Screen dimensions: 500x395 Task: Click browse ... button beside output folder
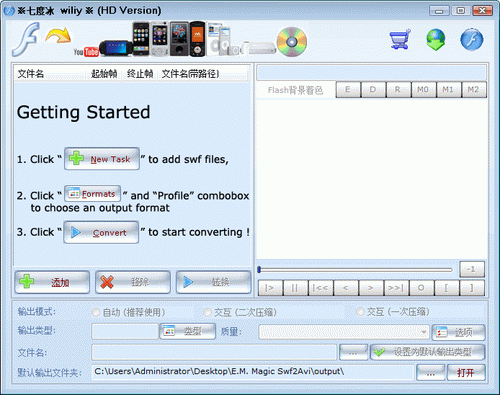pyautogui.click(x=431, y=373)
